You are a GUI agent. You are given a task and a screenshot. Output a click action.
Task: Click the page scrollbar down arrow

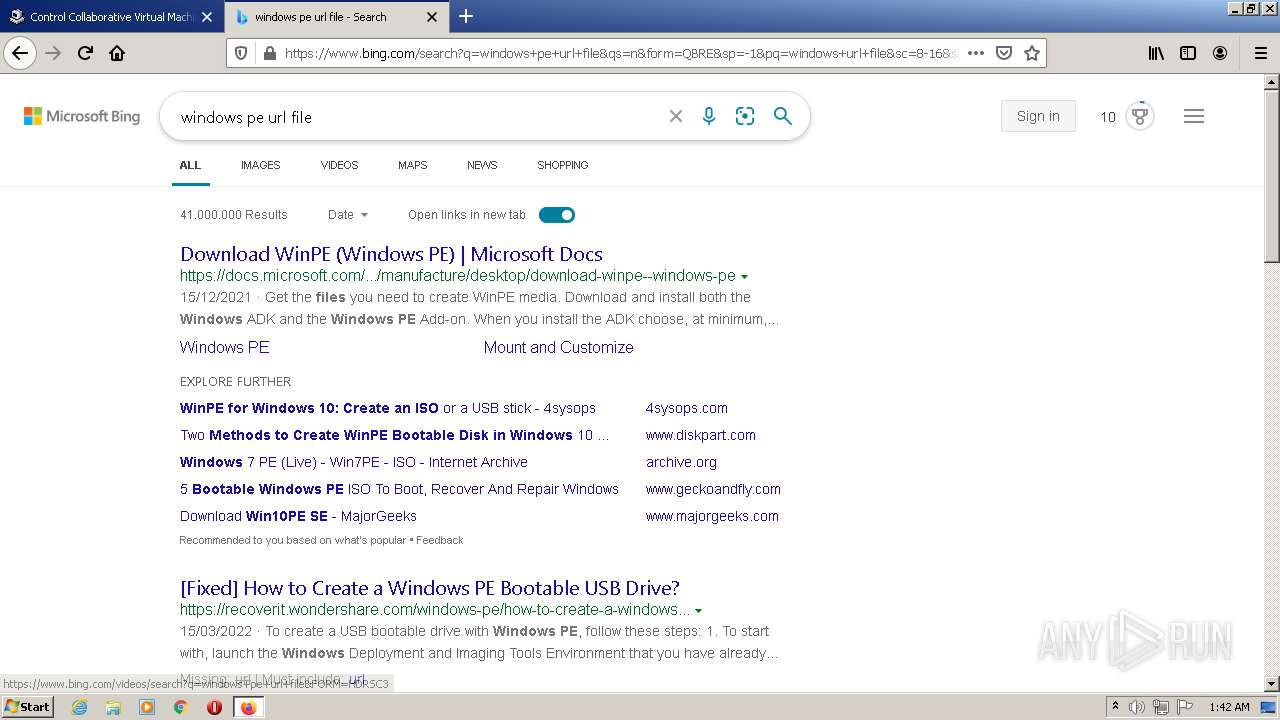tap(1272, 684)
